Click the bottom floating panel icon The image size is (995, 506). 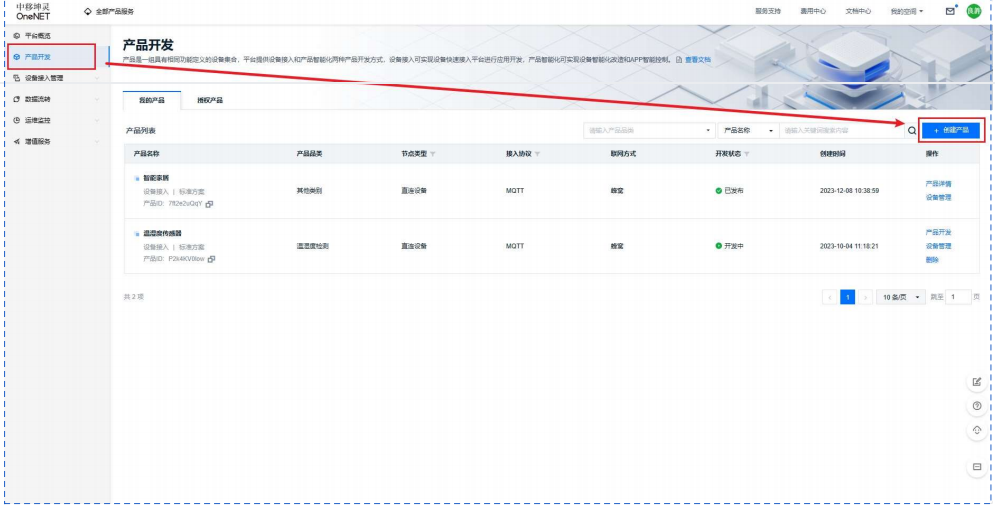[x=977, y=467]
